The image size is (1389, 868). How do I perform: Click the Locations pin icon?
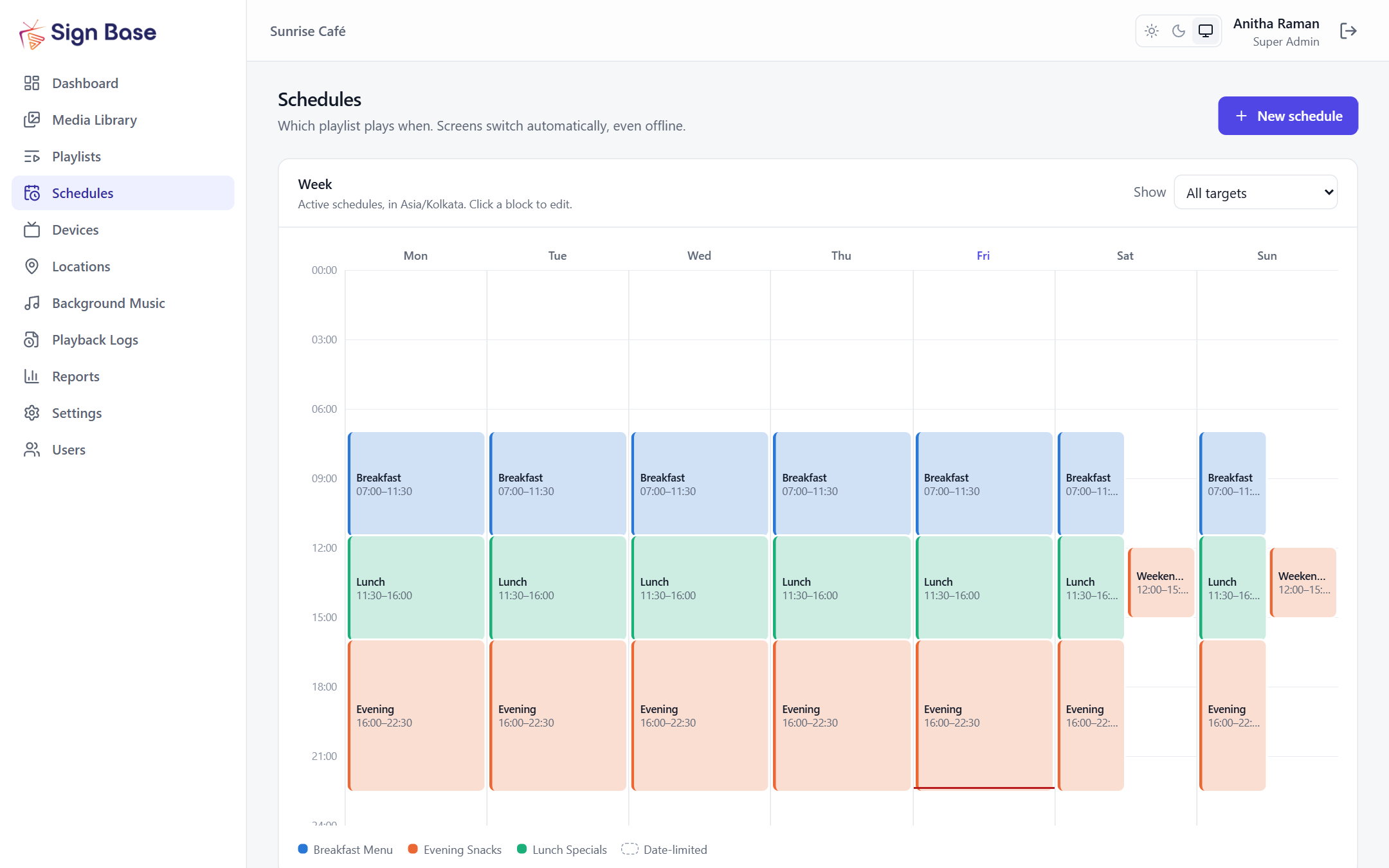click(x=32, y=266)
